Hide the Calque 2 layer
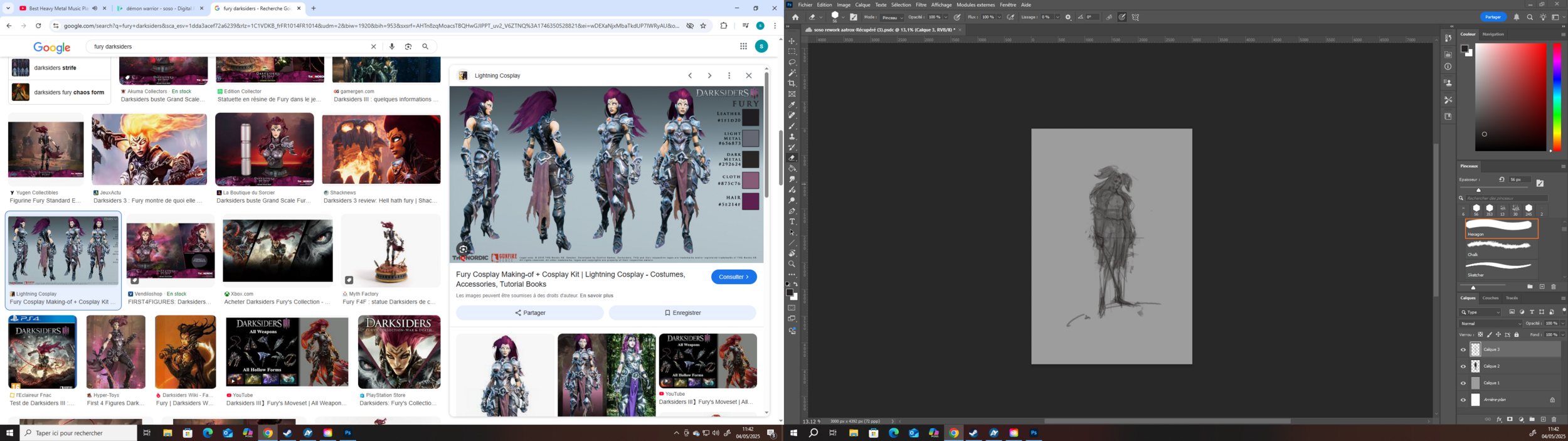 click(1463, 366)
